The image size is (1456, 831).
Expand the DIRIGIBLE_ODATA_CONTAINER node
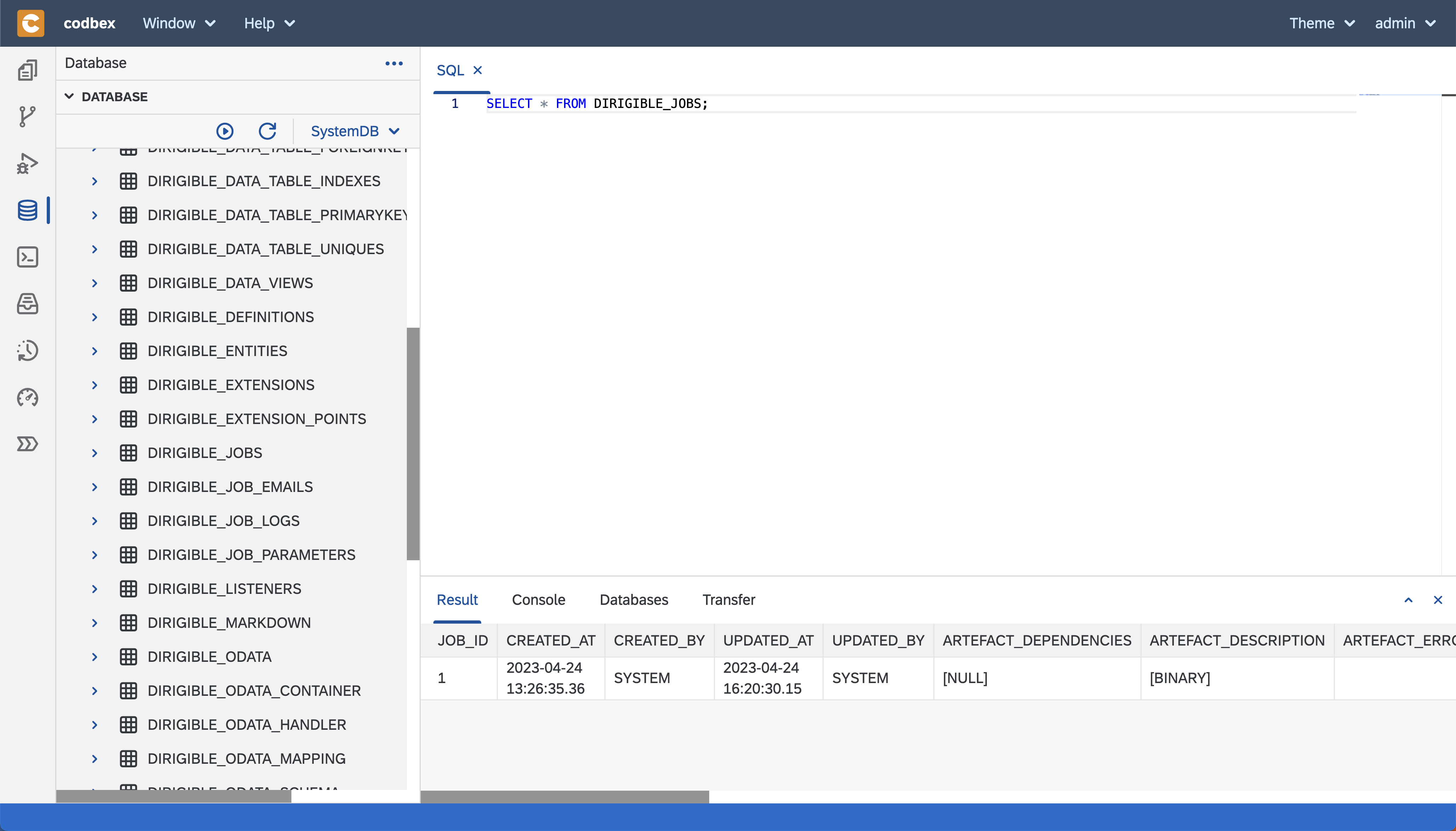95,691
